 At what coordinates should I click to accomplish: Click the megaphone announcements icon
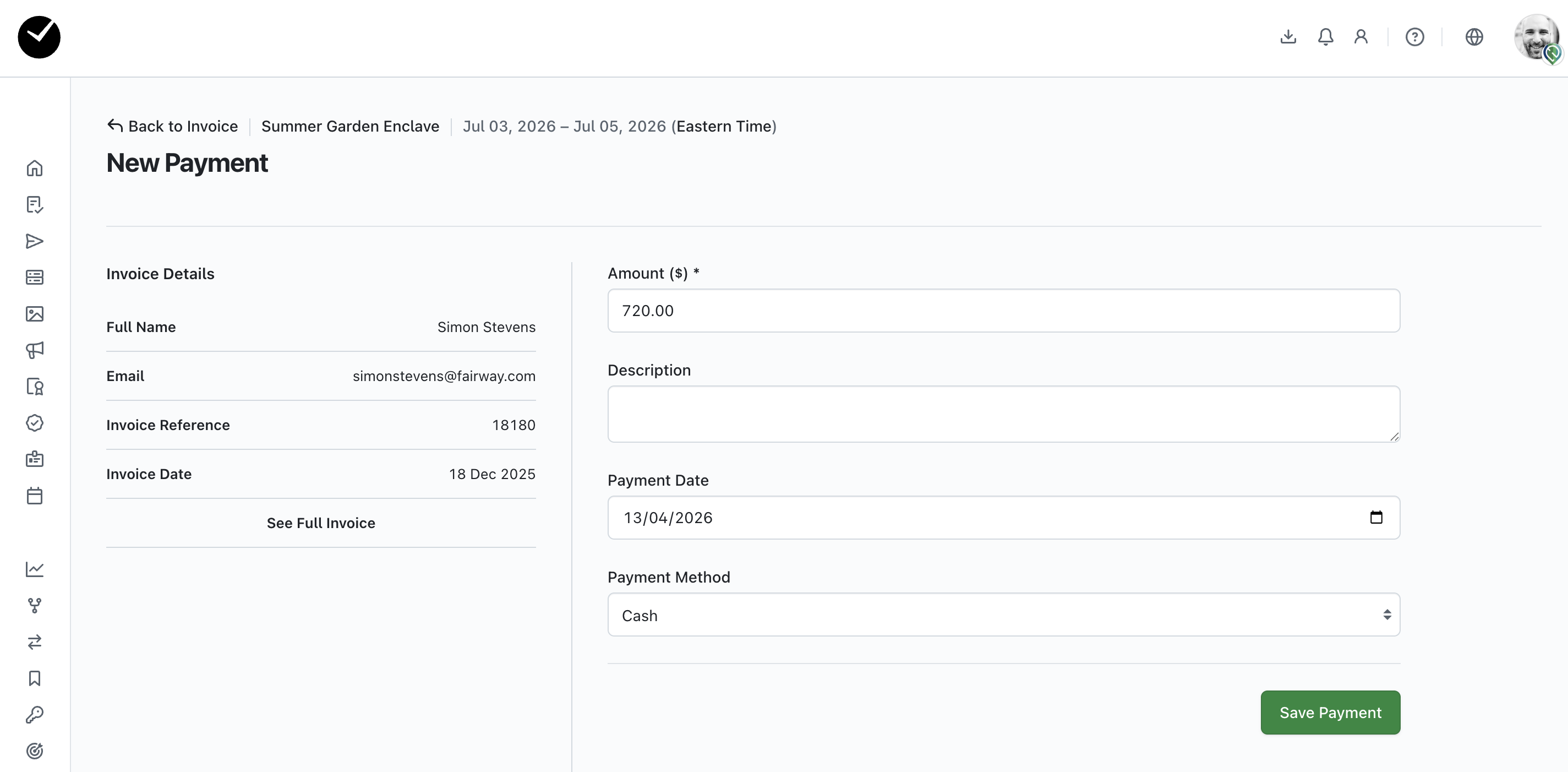coord(35,350)
